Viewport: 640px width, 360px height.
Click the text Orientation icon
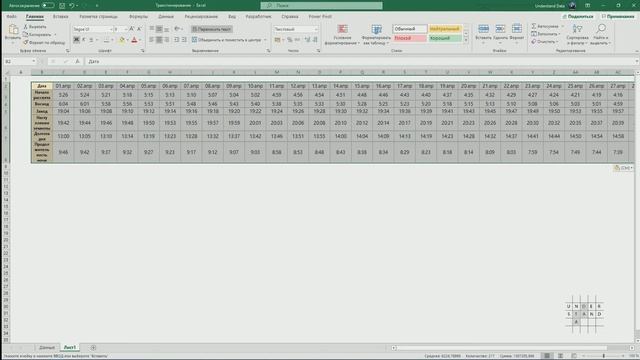(x=177, y=29)
